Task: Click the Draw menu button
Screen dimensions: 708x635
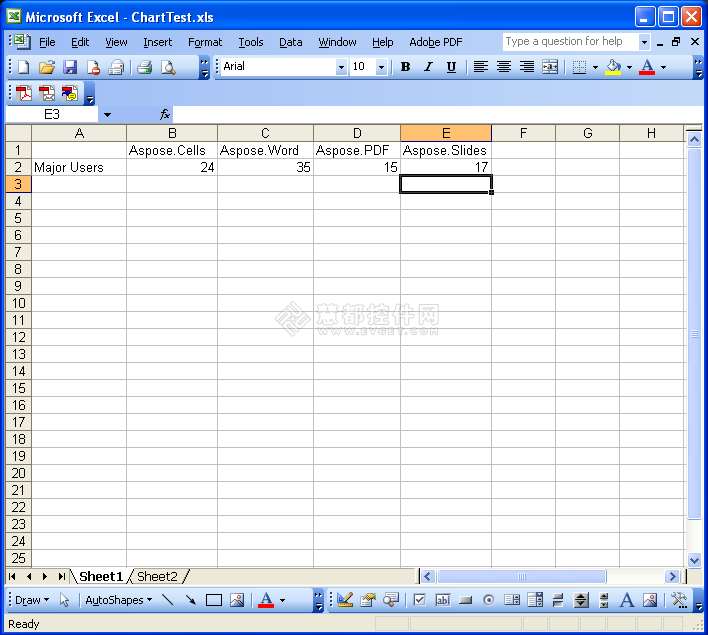Action: [x=31, y=600]
